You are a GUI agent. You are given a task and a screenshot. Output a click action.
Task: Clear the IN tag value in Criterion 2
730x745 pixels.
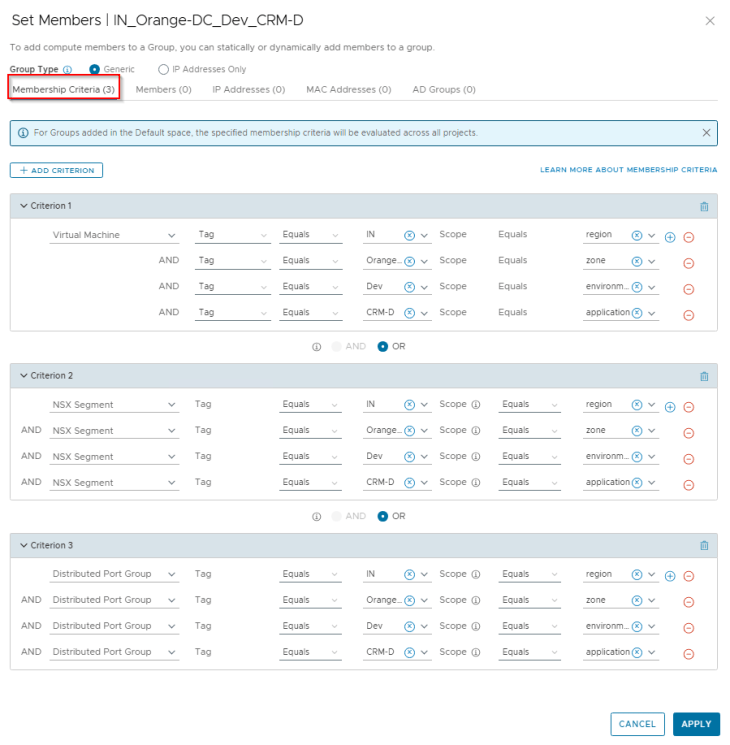pos(409,406)
